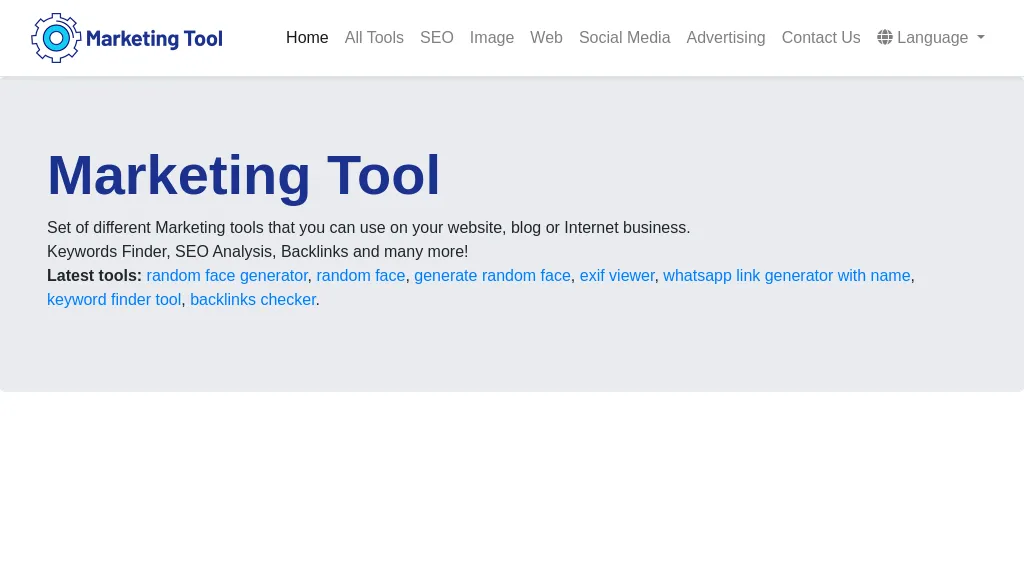Open the random face generator link
This screenshot has height=576, width=1024.
pos(227,275)
